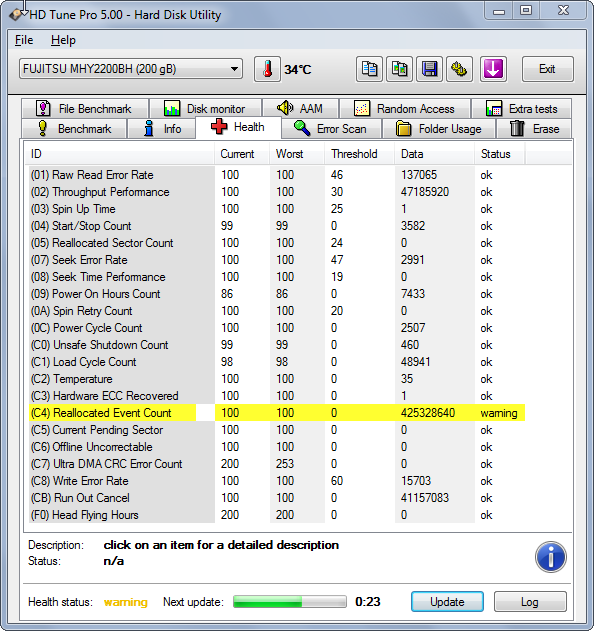The image size is (594, 631).
Task: Open the Help menu
Action: 63,40
